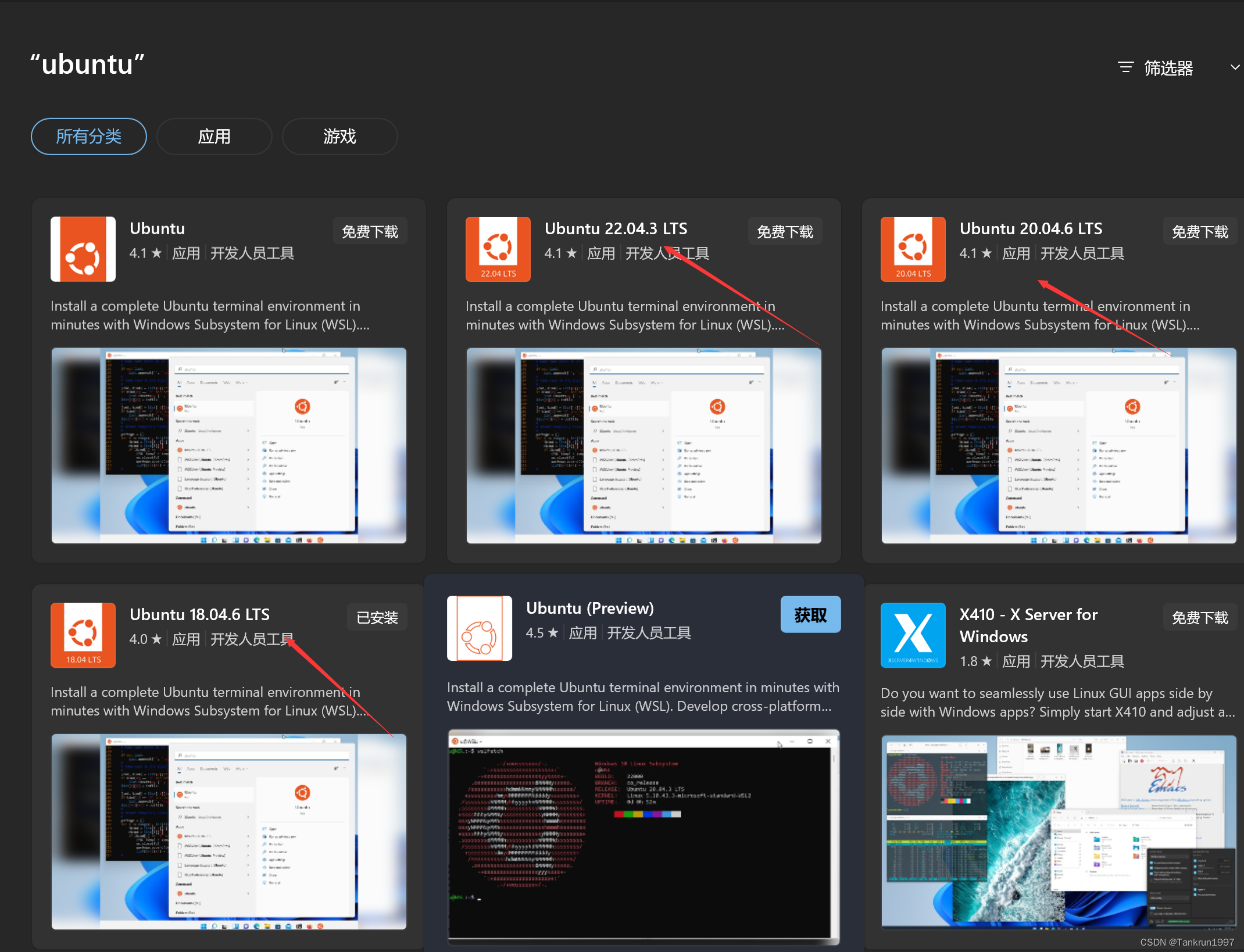This screenshot has width=1244, height=952.
Task: Click the Ubuntu 22.04 LTS icon
Action: point(498,249)
